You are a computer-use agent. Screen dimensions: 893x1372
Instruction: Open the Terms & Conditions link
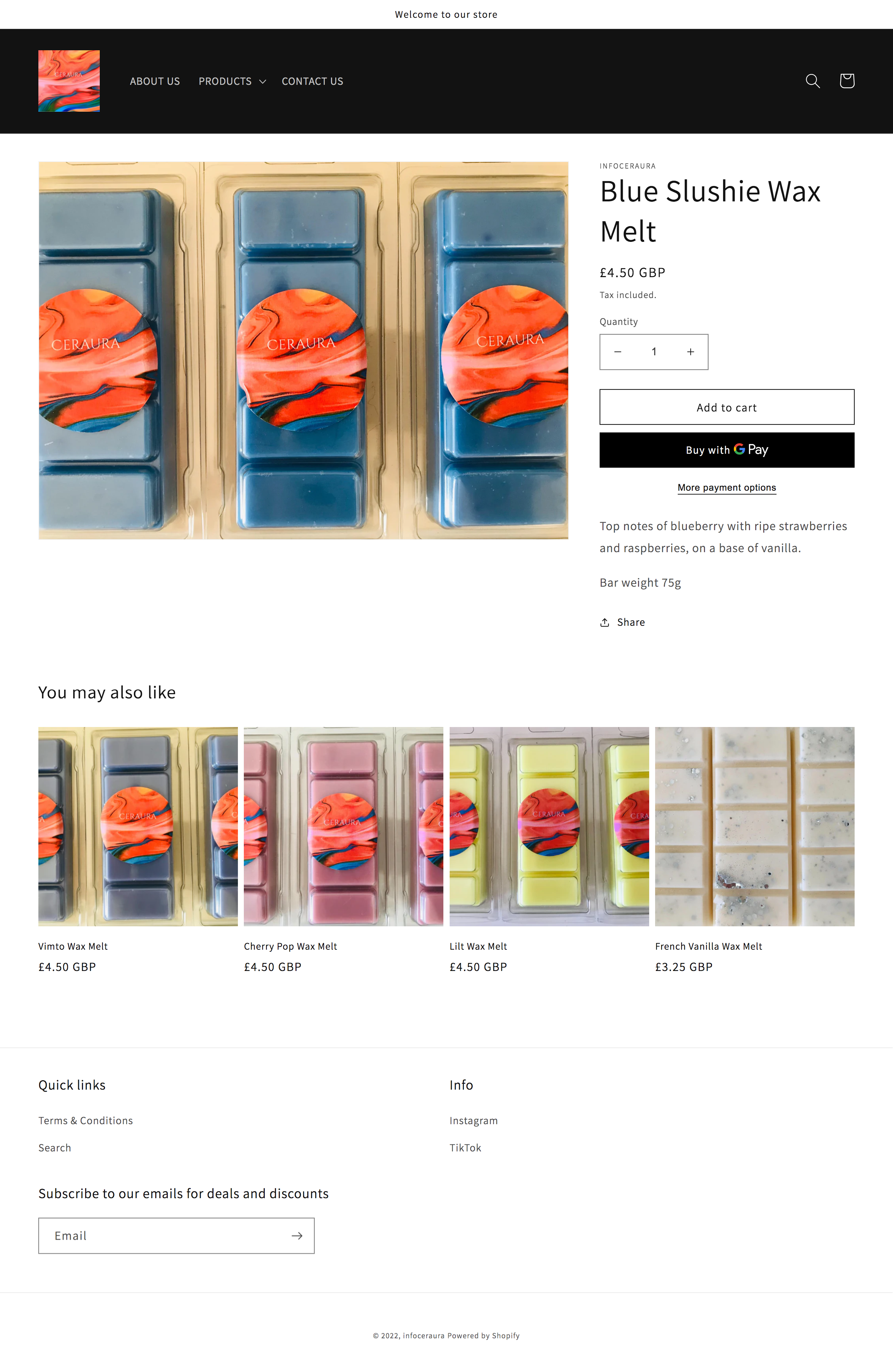tap(85, 1120)
